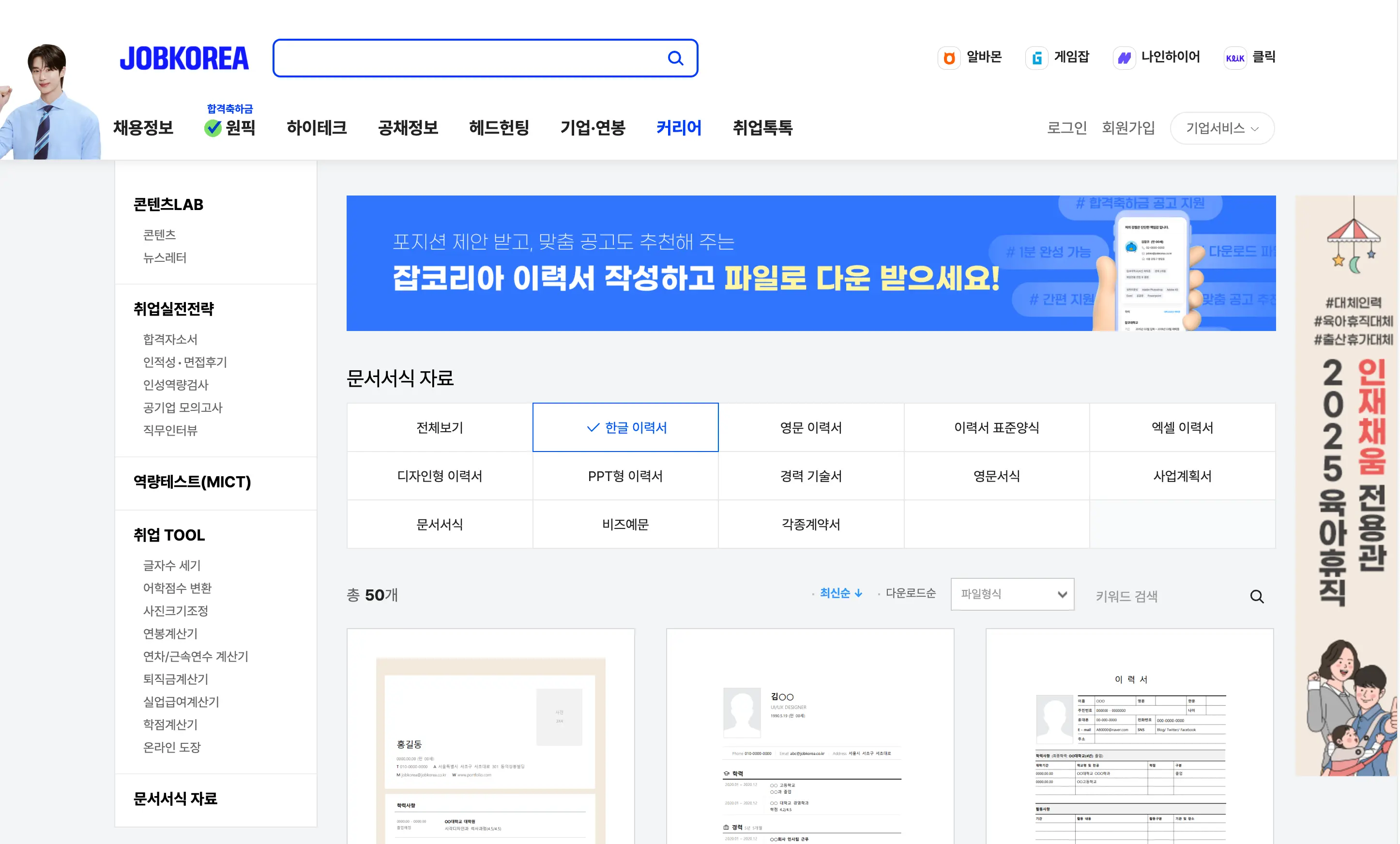Click the blue resume download banner

(x=811, y=263)
